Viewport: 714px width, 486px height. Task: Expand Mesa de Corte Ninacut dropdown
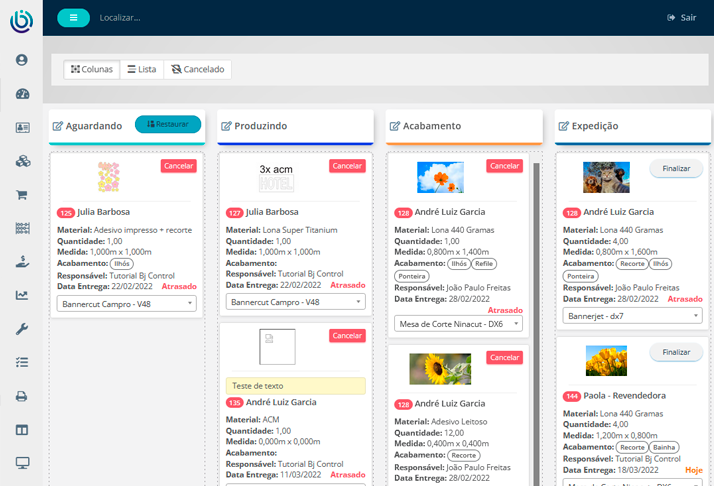point(458,323)
